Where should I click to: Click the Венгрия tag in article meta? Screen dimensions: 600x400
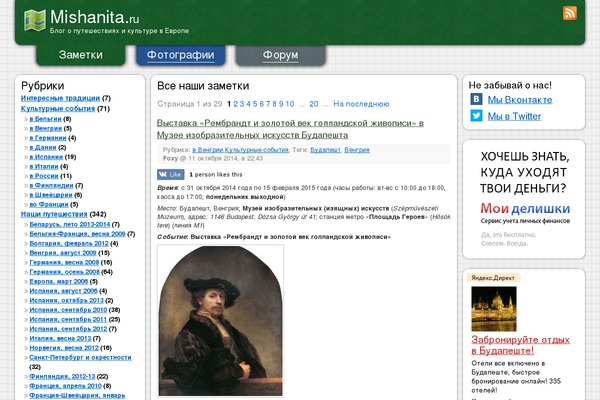click(357, 150)
